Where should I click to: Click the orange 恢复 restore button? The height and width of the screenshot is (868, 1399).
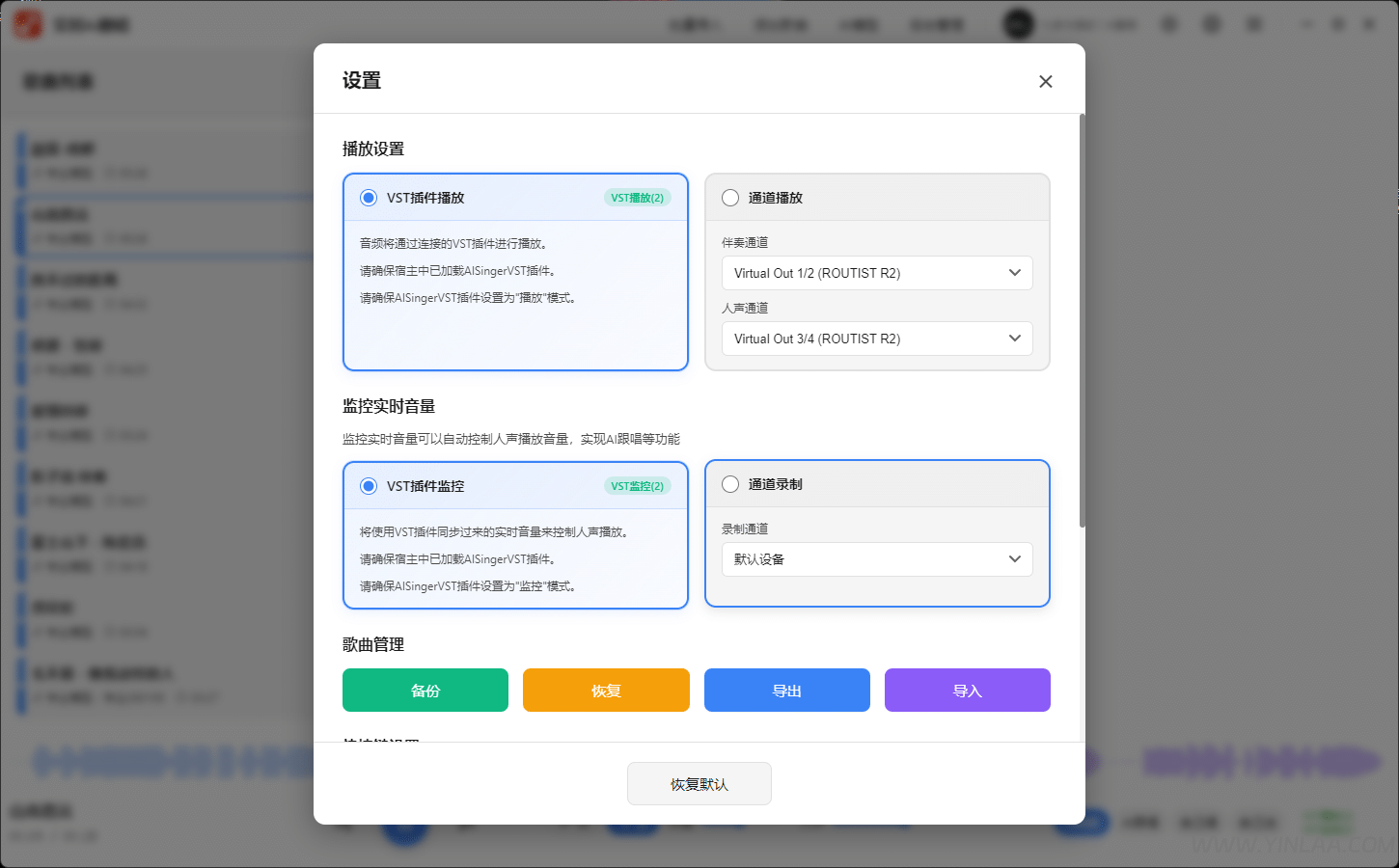tap(606, 690)
